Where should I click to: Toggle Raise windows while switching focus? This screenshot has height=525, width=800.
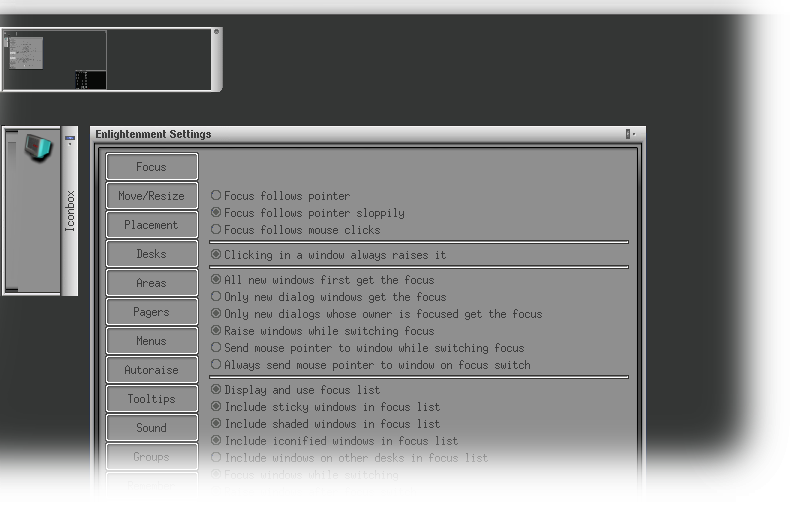click(x=322, y=331)
